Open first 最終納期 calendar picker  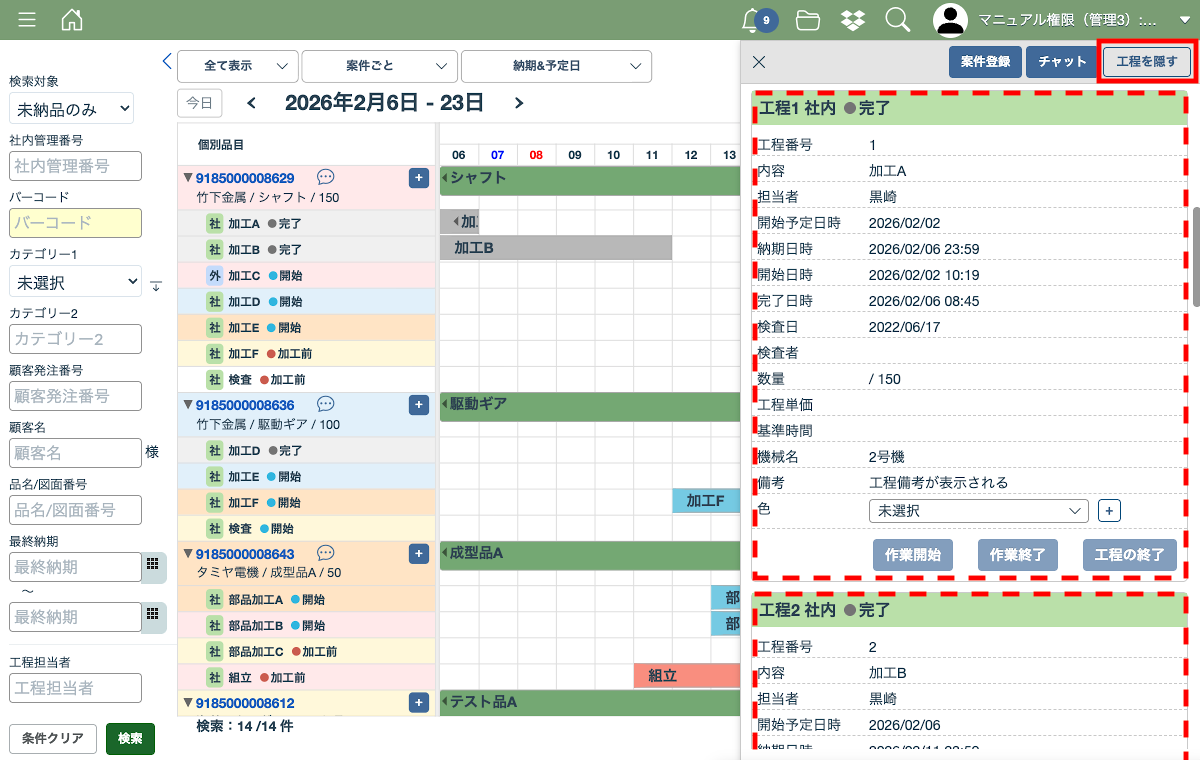click(x=153, y=567)
